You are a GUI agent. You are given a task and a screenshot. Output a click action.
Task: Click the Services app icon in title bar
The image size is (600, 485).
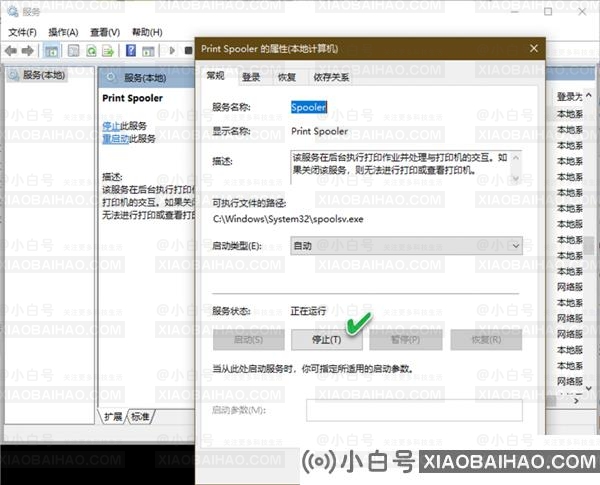click(x=13, y=11)
